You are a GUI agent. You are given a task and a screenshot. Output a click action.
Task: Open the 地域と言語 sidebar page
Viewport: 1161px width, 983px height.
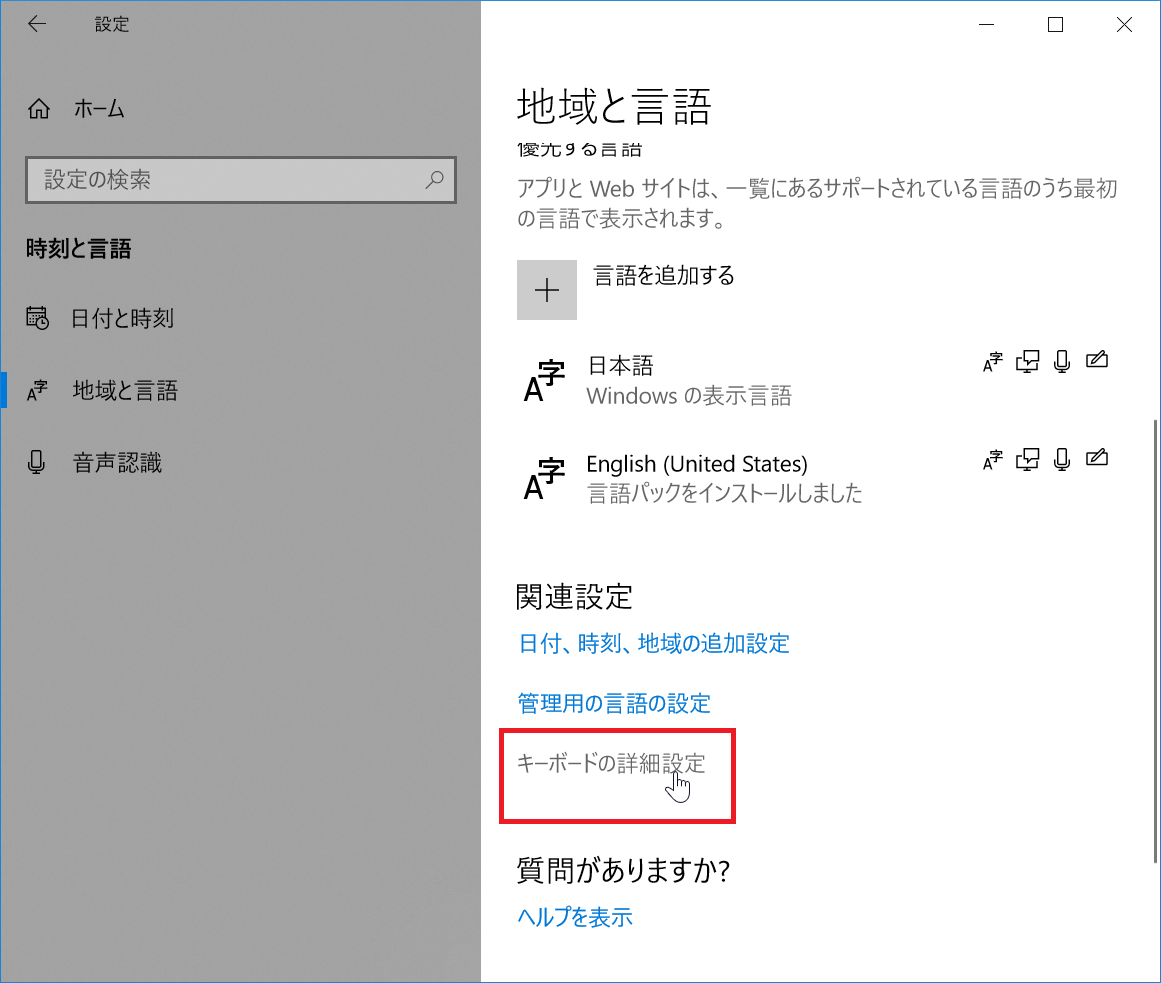[x=125, y=391]
